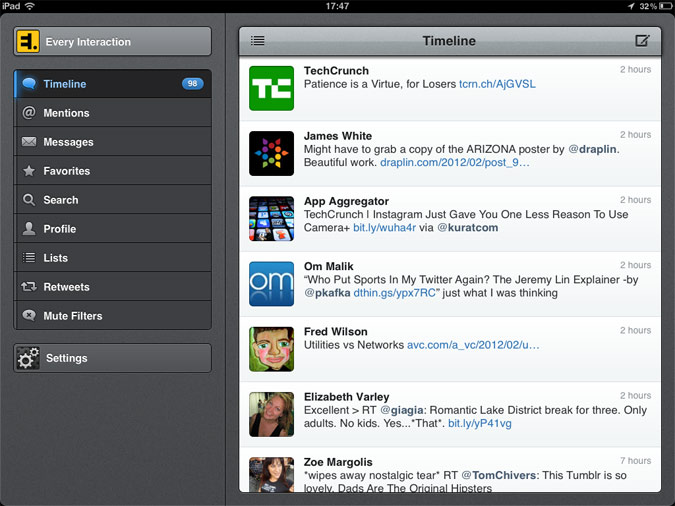Open Settings button
Image resolution: width=675 pixels, height=506 pixels.
[x=113, y=358]
